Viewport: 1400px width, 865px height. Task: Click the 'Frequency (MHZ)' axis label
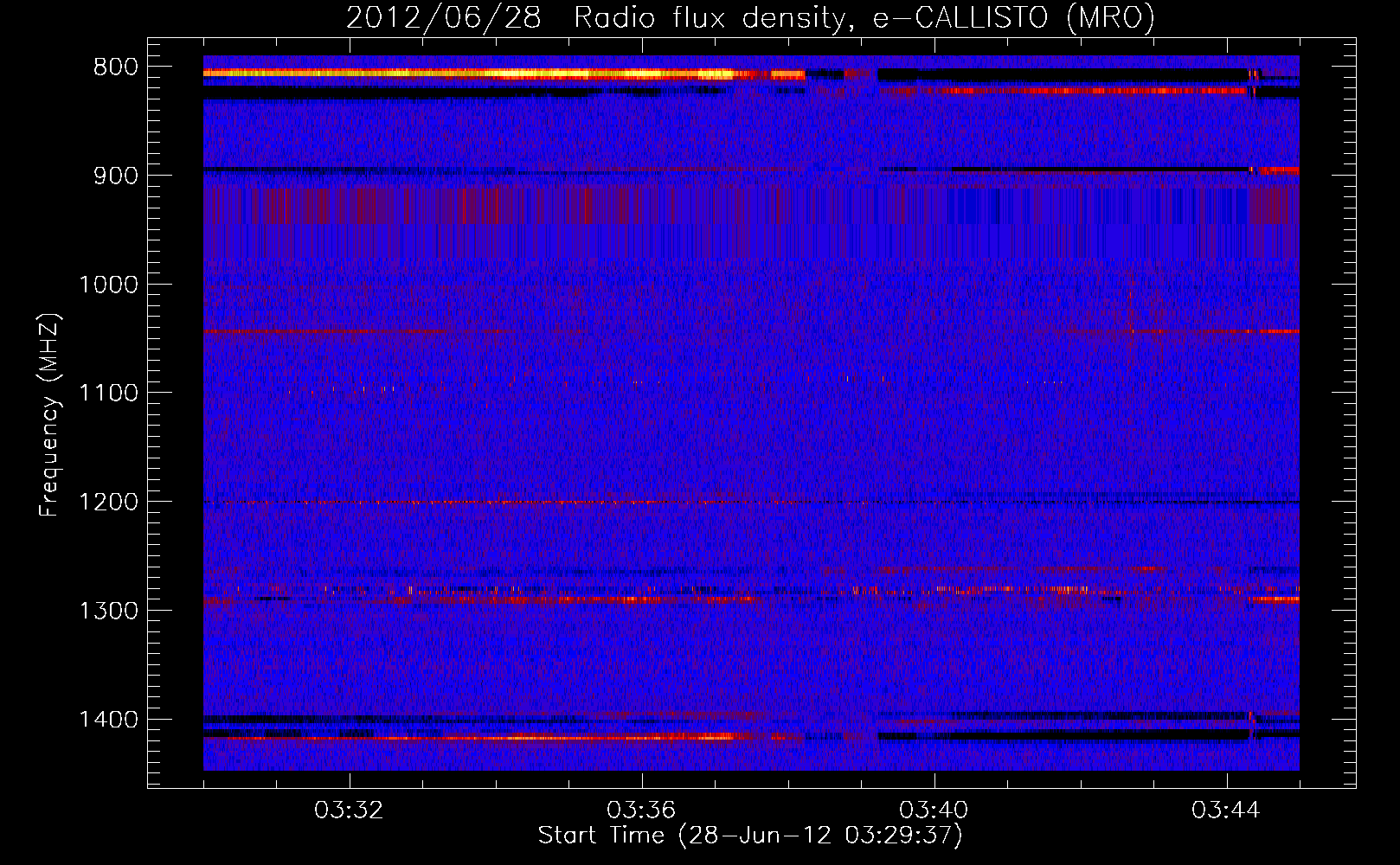[x=49, y=414]
